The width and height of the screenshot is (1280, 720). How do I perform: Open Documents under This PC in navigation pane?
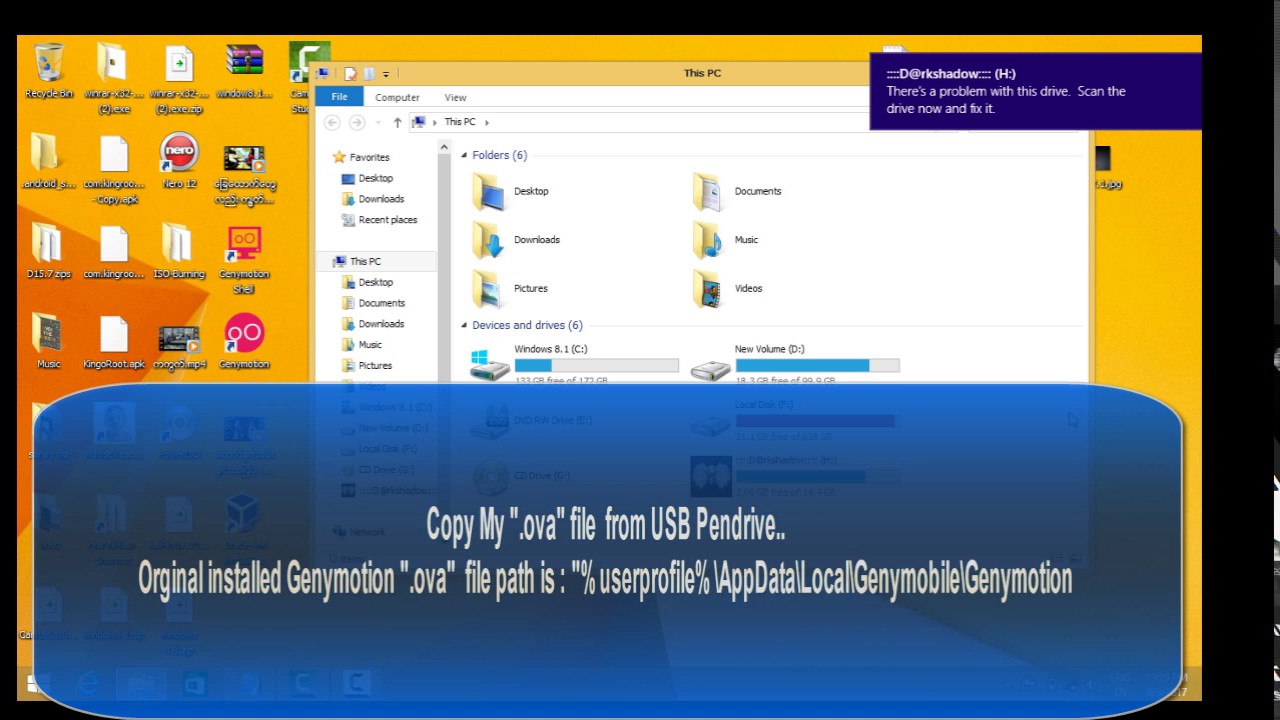tap(373, 303)
